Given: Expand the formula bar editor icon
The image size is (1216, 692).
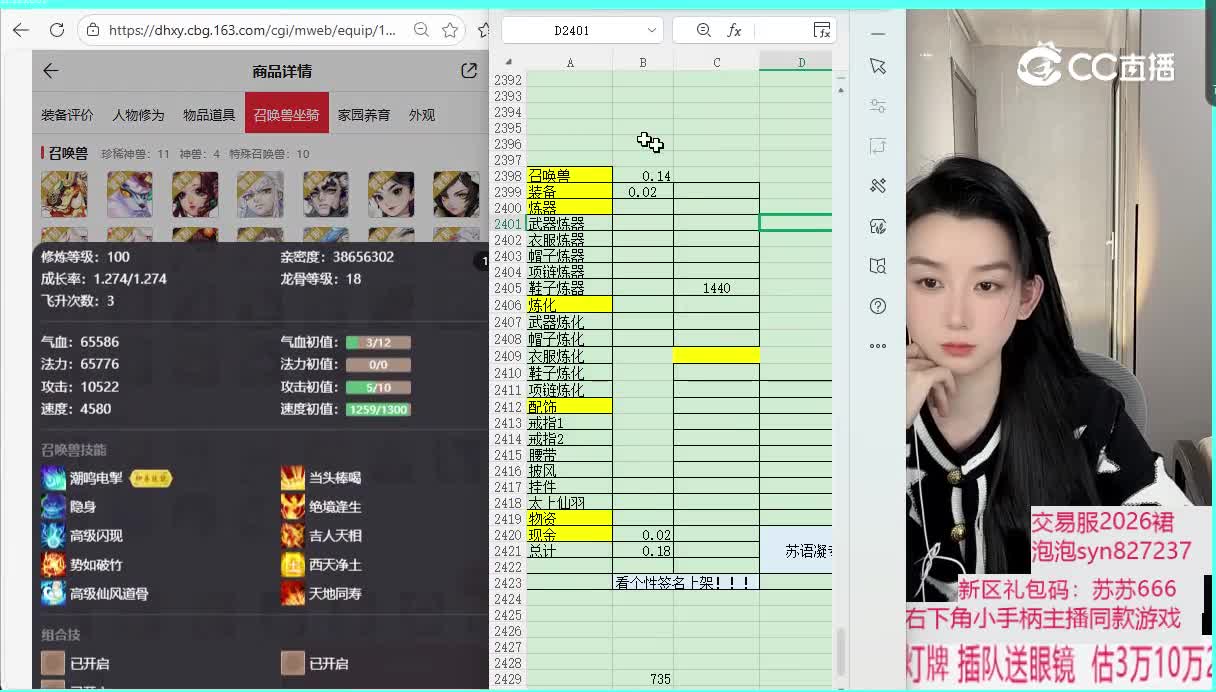Looking at the screenshot, I should coord(822,31).
